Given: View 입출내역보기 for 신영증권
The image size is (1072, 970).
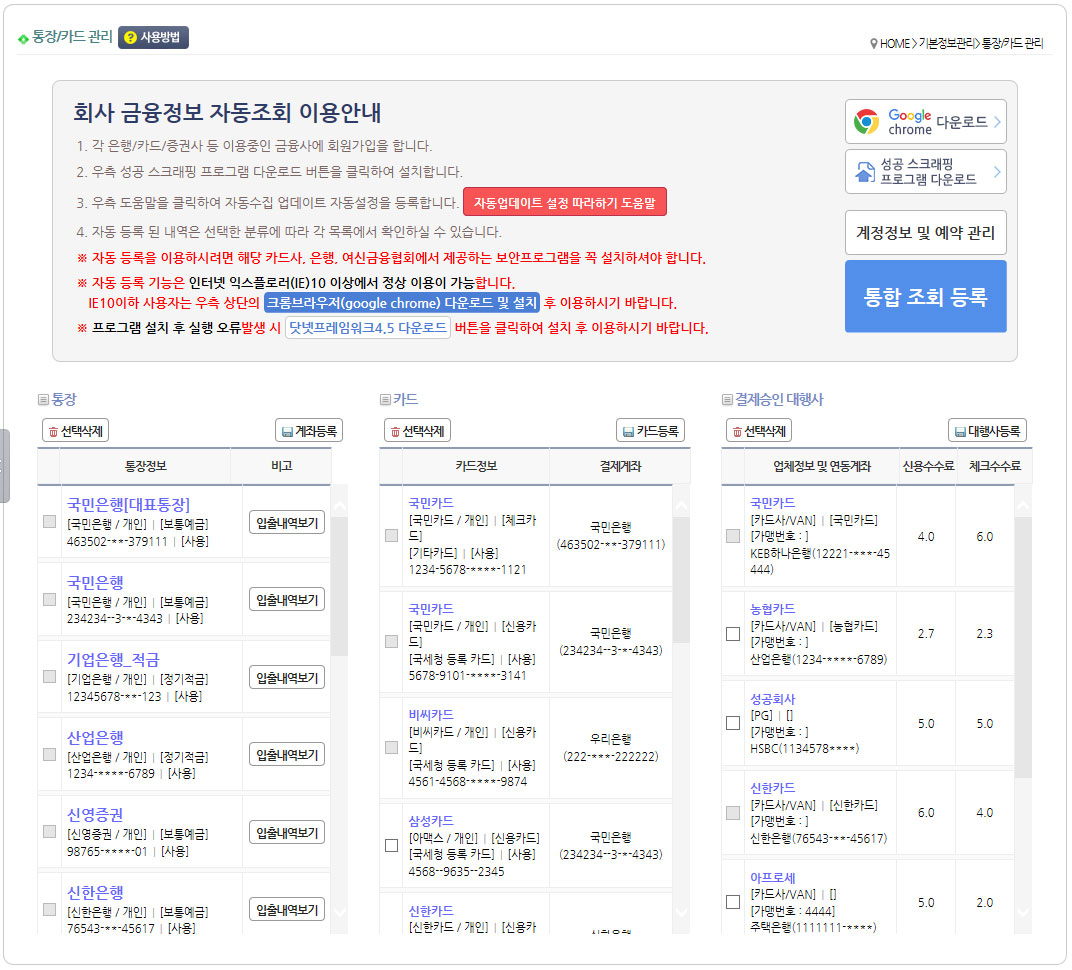Looking at the screenshot, I should [x=287, y=833].
